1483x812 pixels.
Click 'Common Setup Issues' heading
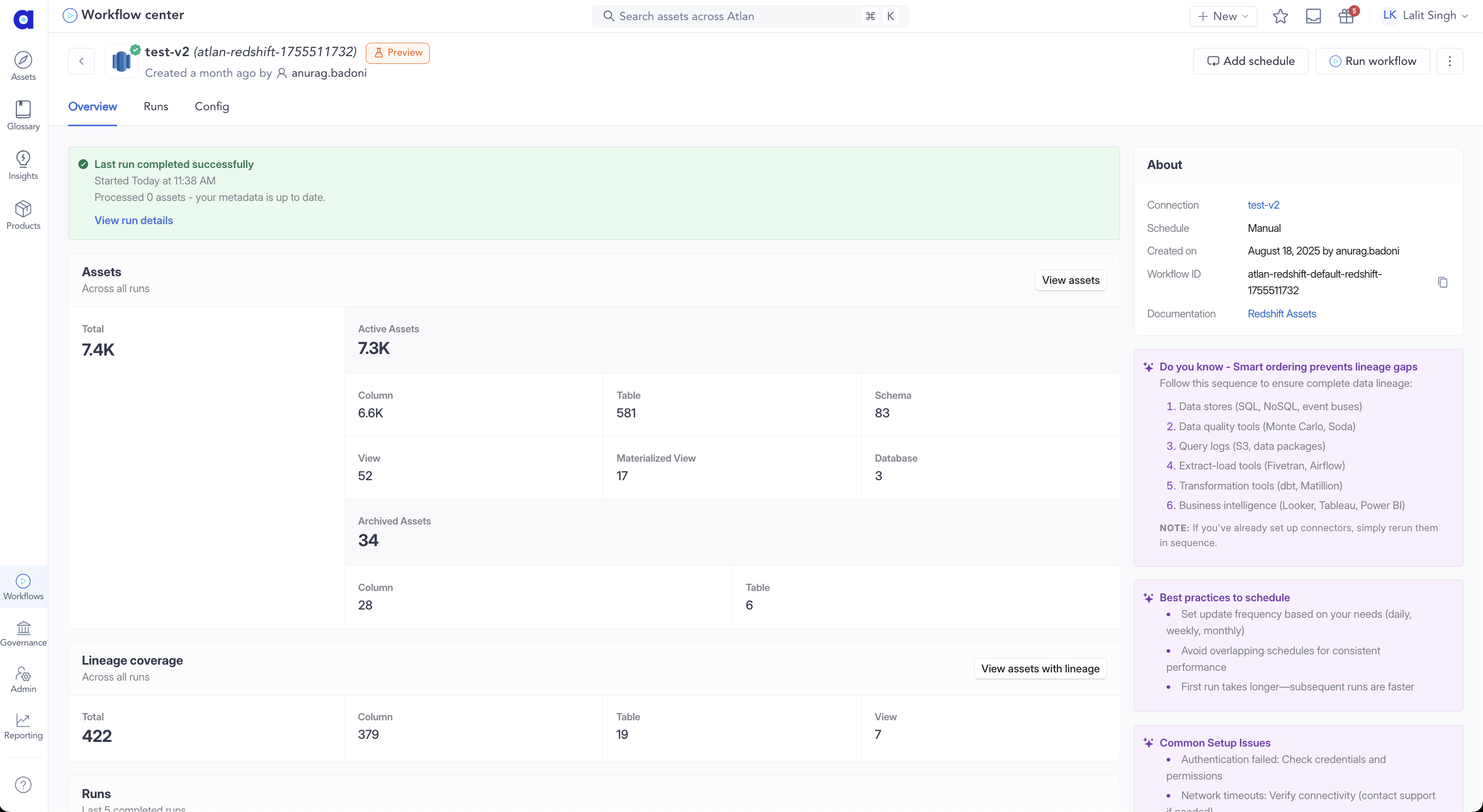(1215, 743)
